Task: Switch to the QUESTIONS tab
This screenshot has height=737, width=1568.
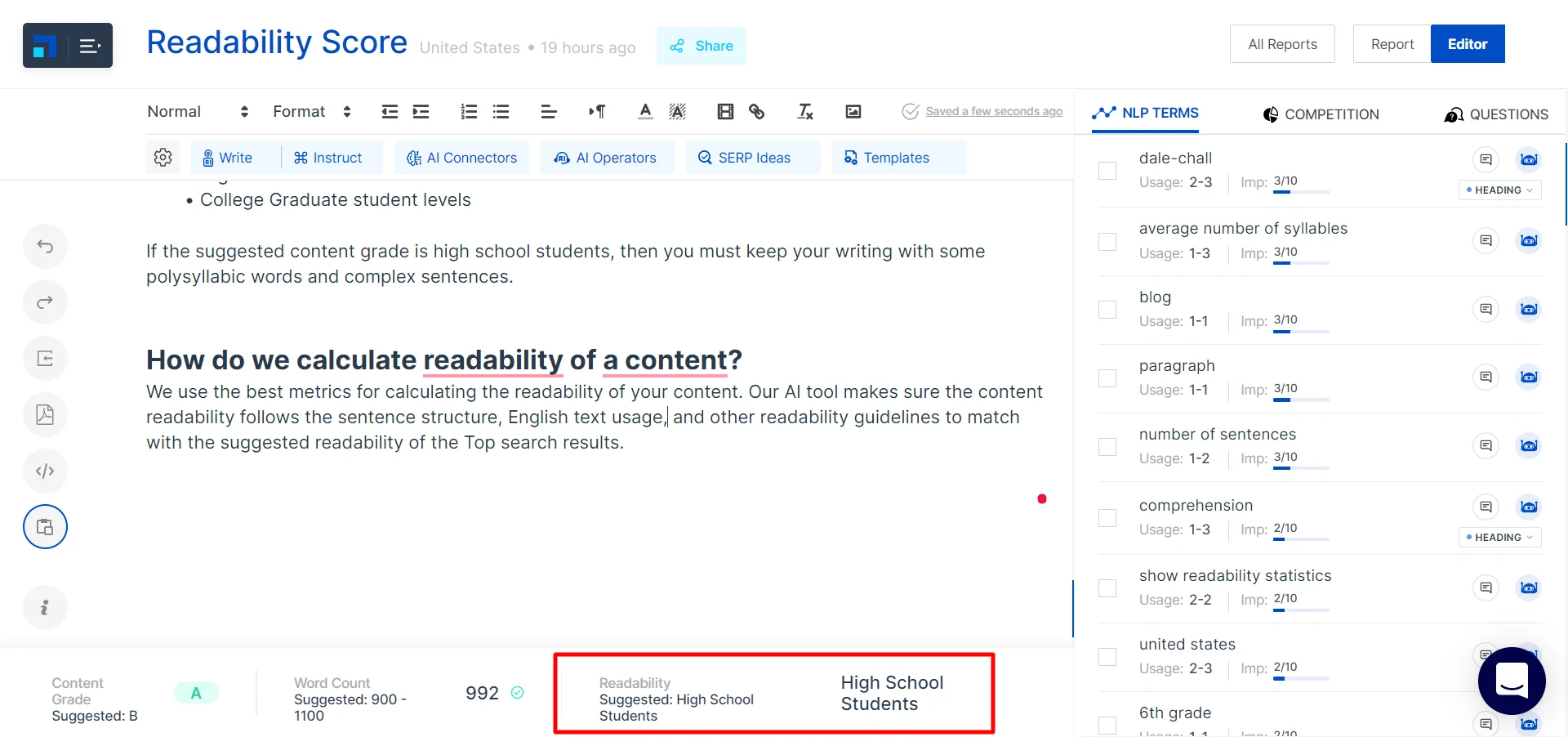Action: [1496, 114]
